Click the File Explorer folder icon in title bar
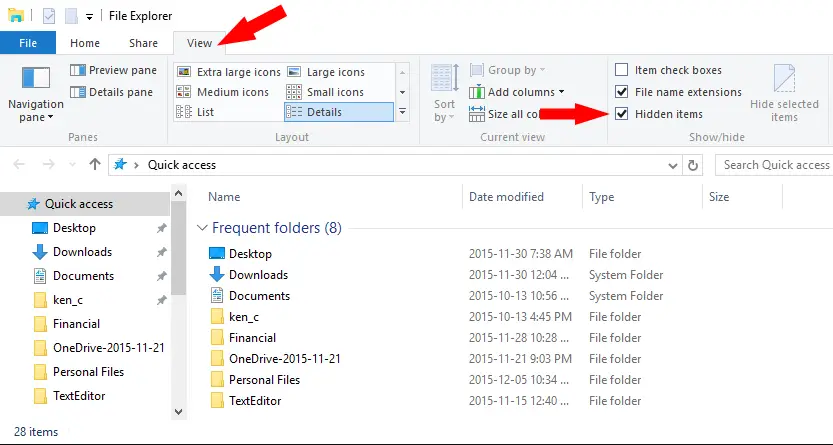Image resolution: width=833 pixels, height=445 pixels. [x=16, y=15]
